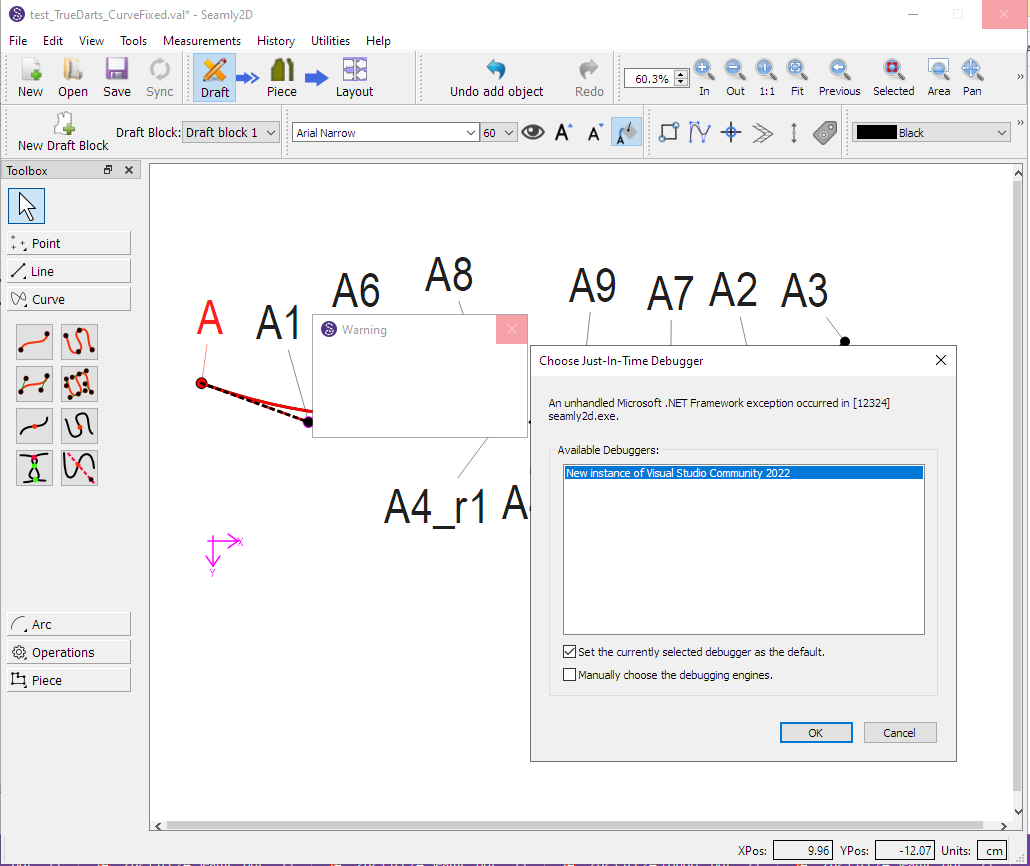Click the Black color selector
The image size is (1030, 866).
(x=930, y=131)
